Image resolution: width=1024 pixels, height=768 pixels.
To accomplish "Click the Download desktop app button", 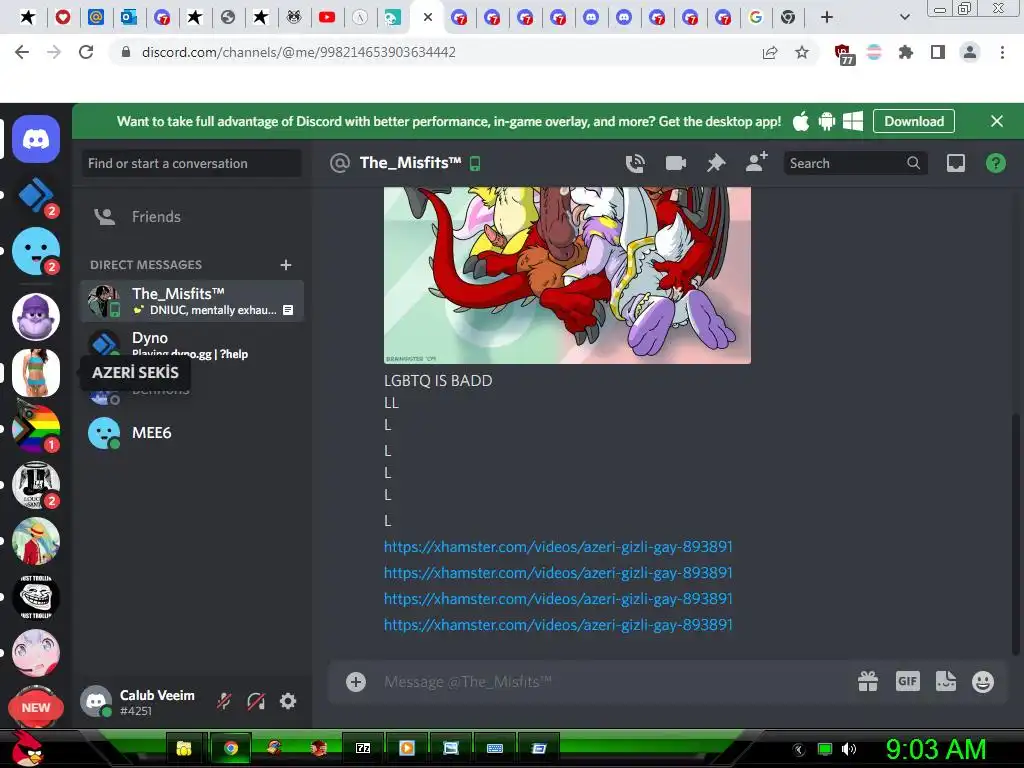I will [x=914, y=121].
